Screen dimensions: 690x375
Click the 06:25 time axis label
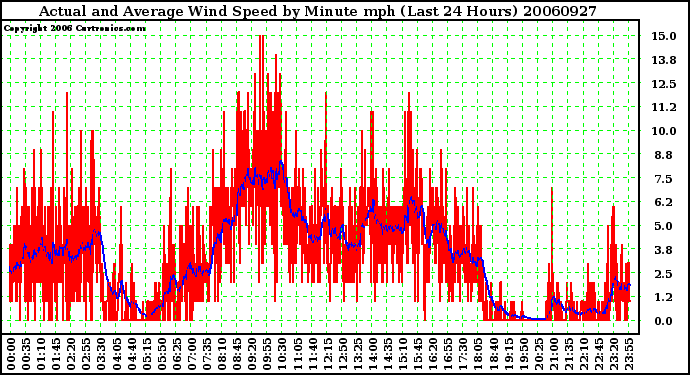point(177,354)
